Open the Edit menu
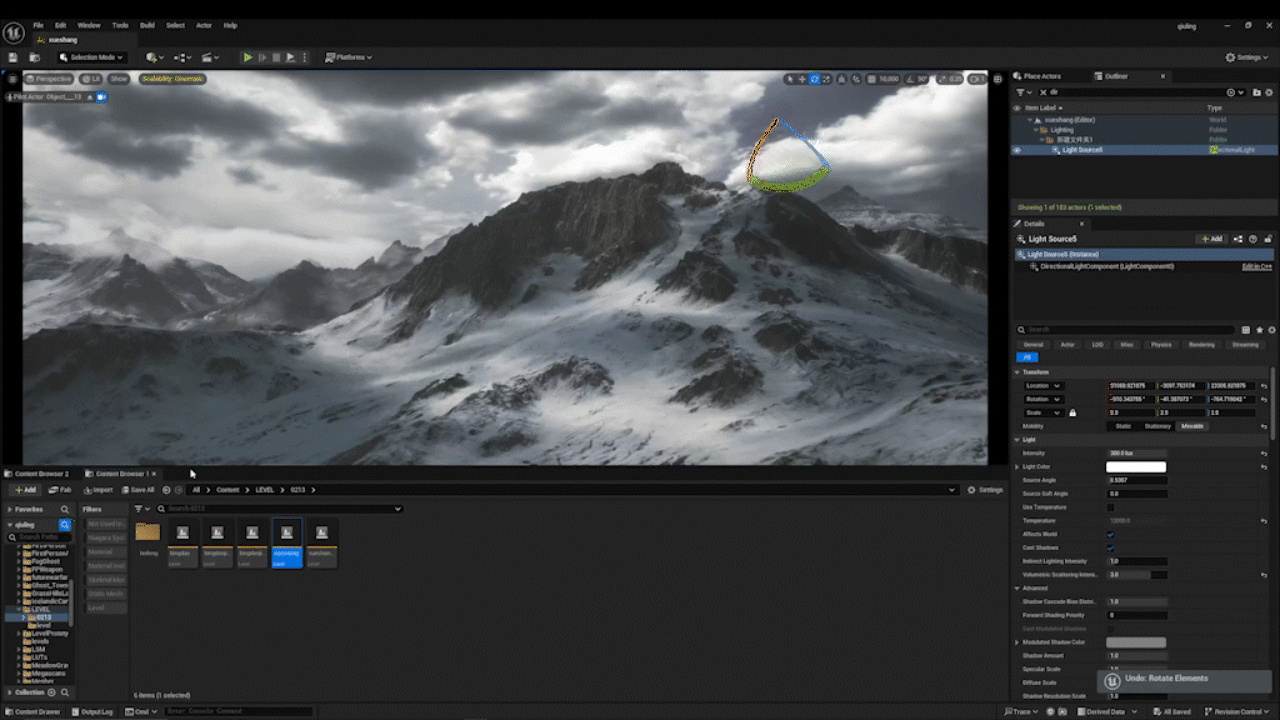Image resolution: width=1280 pixels, height=720 pixels. (x=60, y=25)
